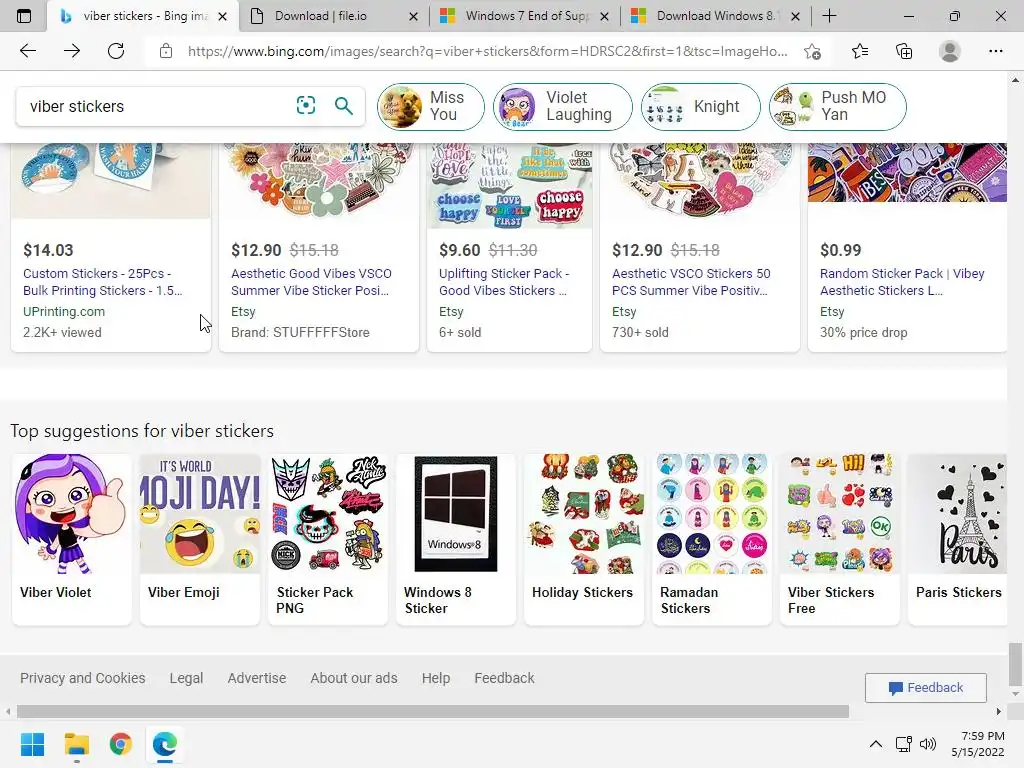Select the Push MO Yan chip
This screenshot has height=768, width=1024.
(x=837, y=106)
